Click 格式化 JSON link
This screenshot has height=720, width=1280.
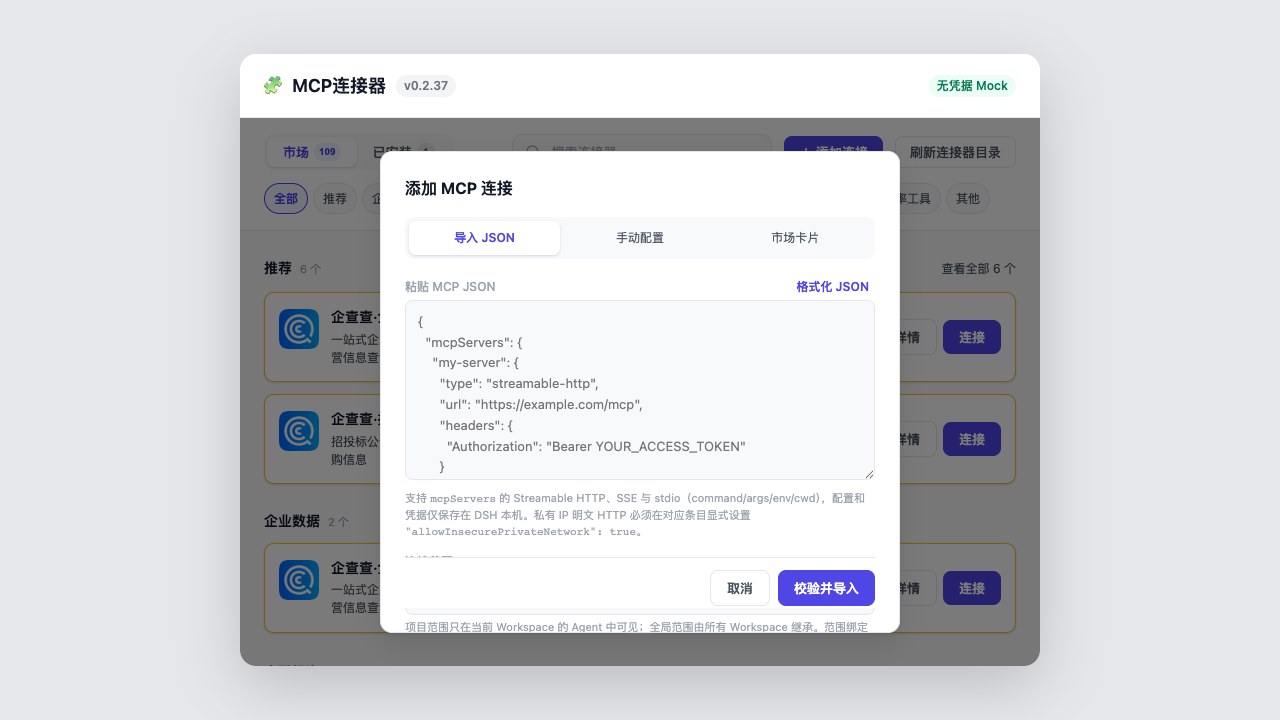[x=832, y=287]
